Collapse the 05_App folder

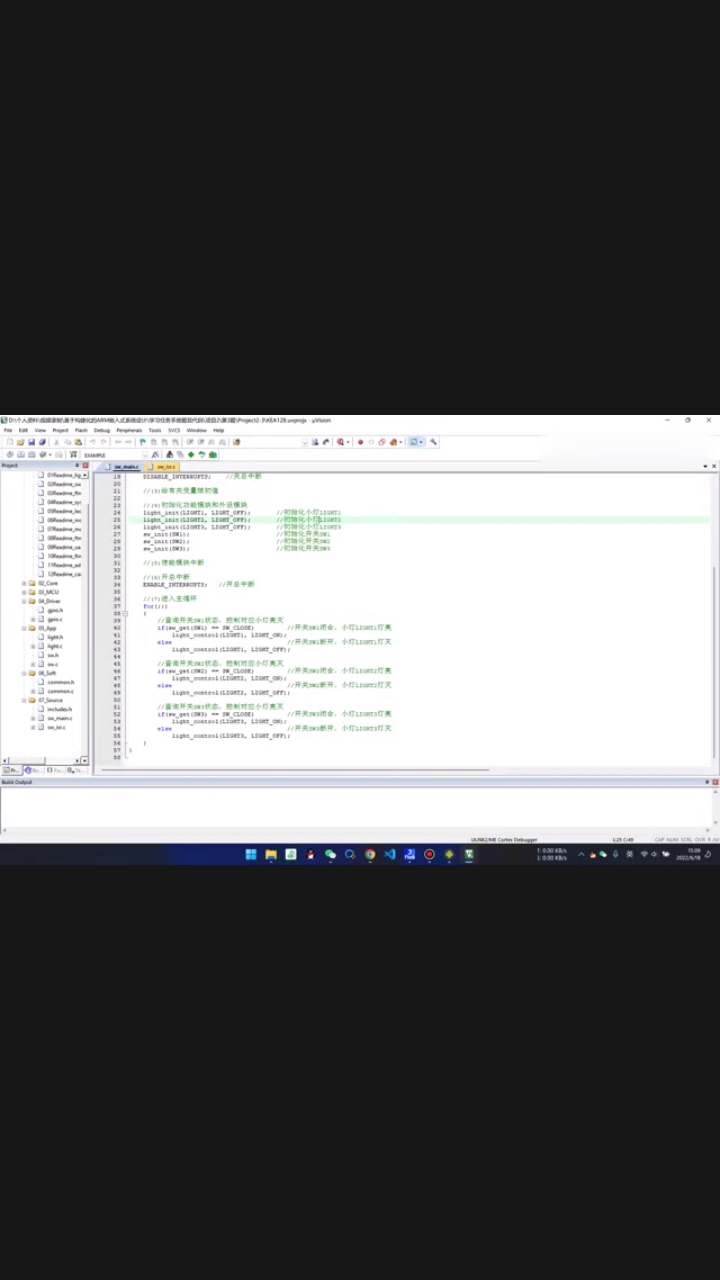pyautogui.click(x=24, y=628)
